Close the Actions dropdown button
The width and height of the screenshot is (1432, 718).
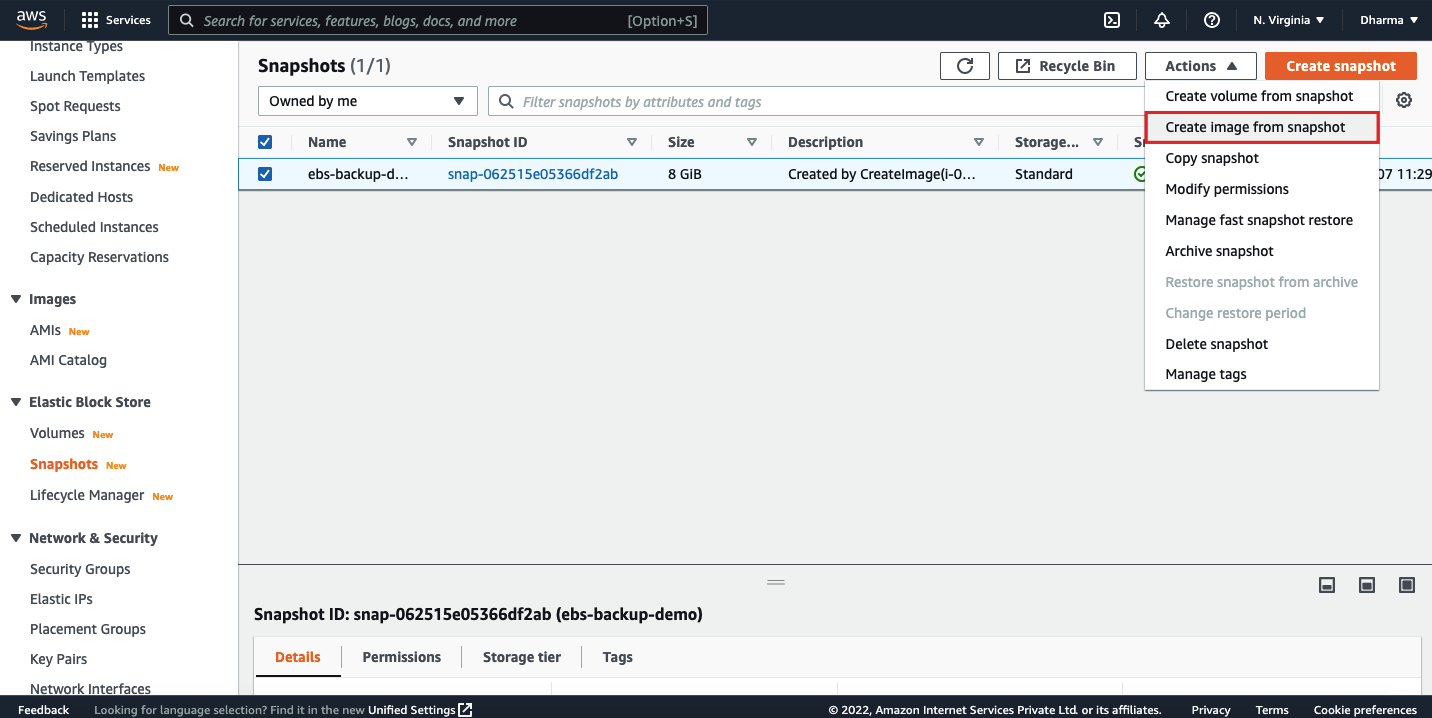pos(1201,66)
